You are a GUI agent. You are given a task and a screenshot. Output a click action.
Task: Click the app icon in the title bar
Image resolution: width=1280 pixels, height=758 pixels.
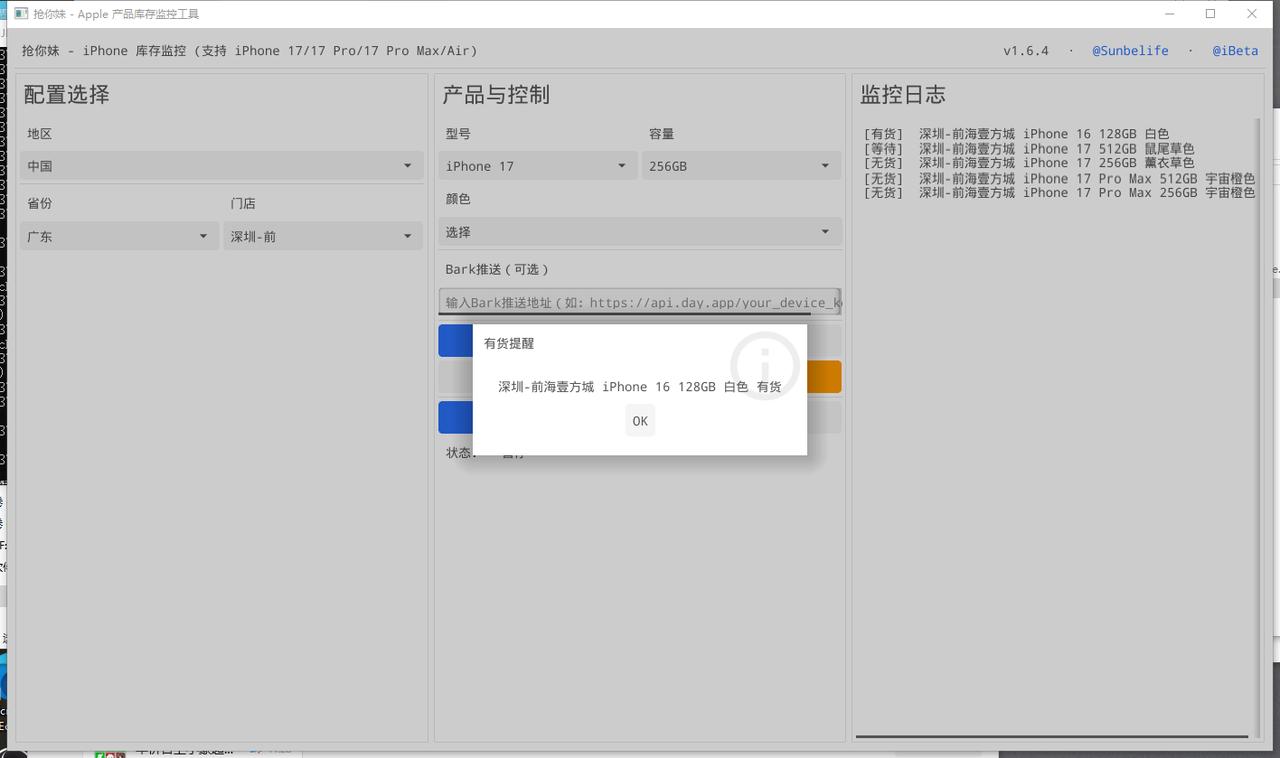(x=20, y=14)
